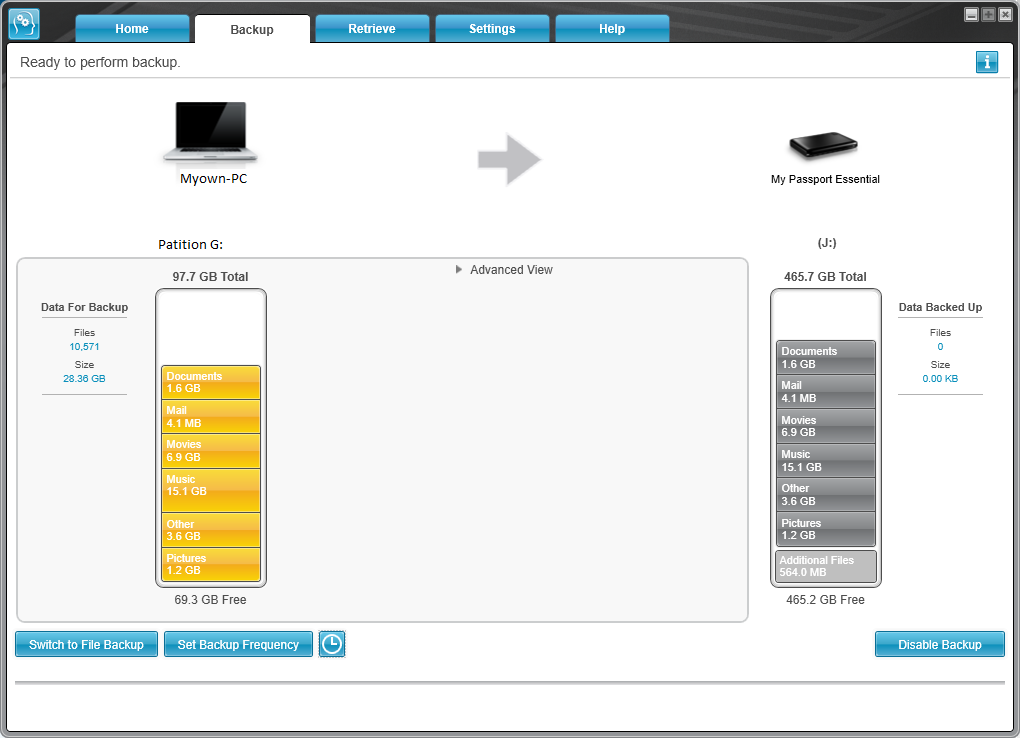This screenshot has height=738, width=1020.
Task: Click the clock schedule icon button
Action: coord(332,644)
